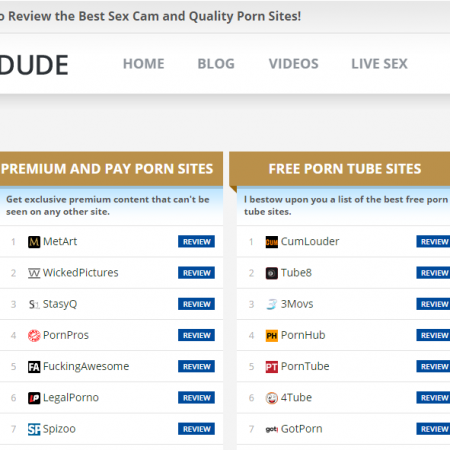Visit the WickedPictures link
The image size is (450, 450).
[x=81, y=273]
